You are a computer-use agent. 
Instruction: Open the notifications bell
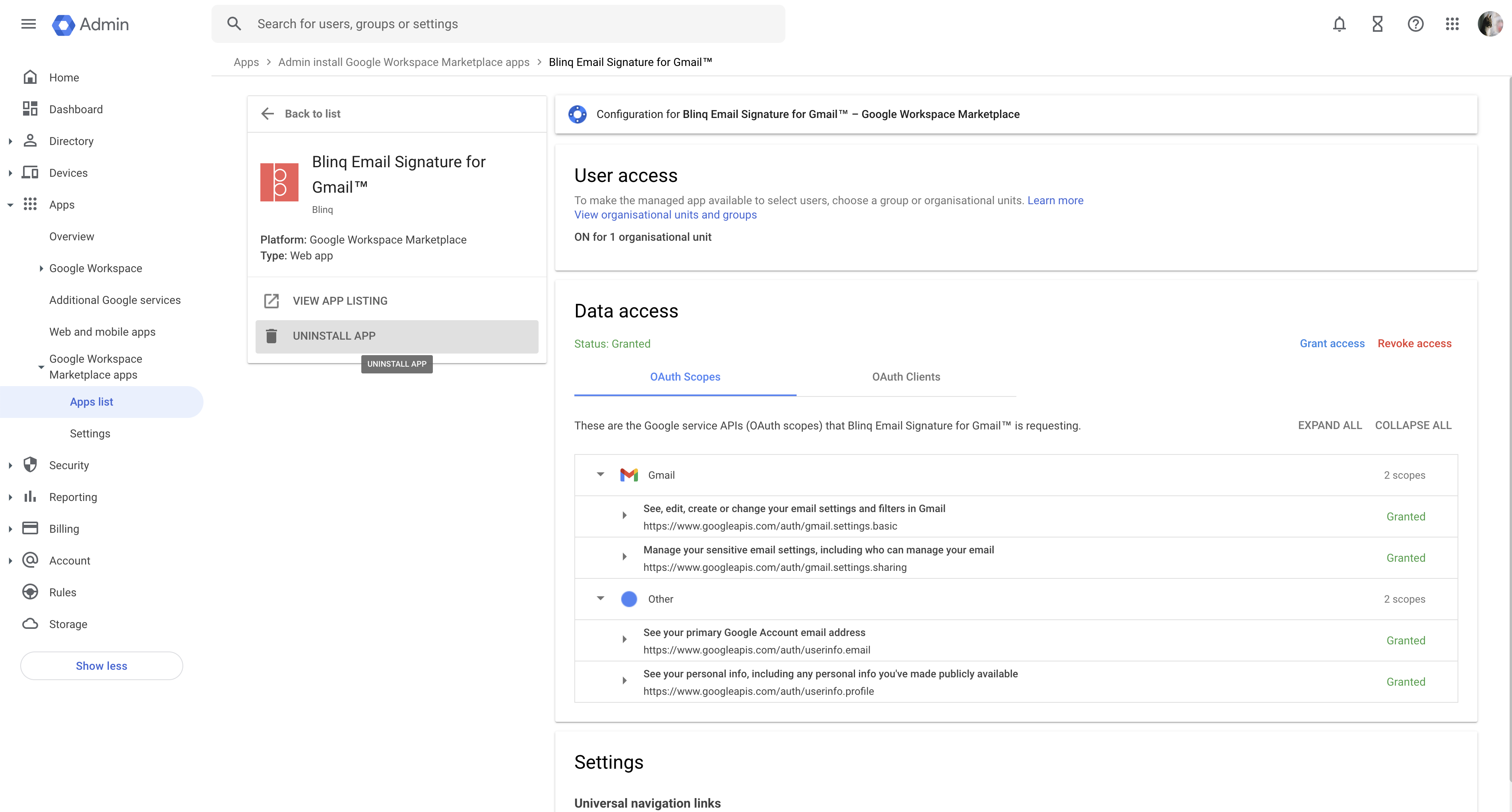pos(1339,24)
